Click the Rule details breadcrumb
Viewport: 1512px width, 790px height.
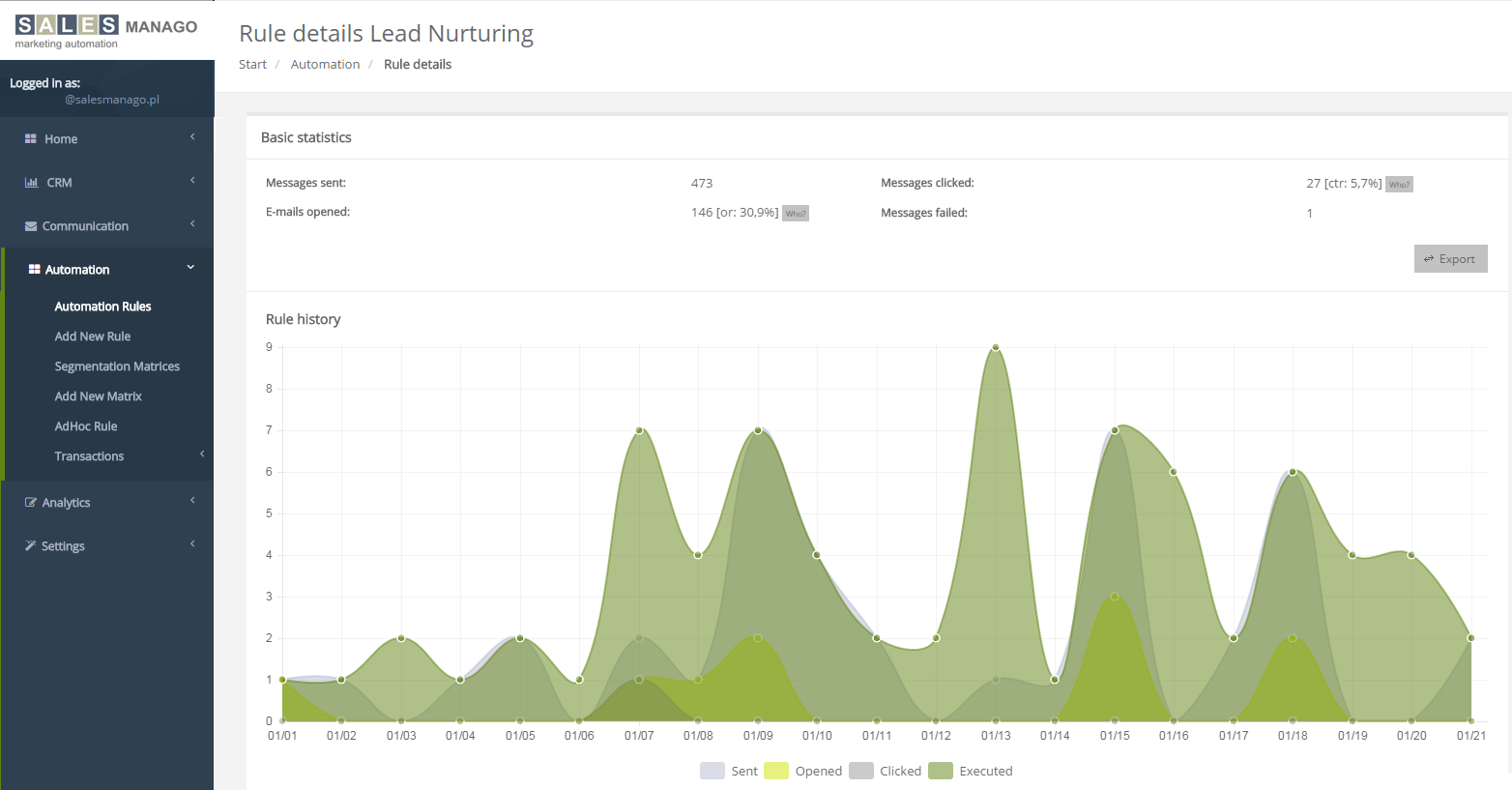[418, 65]
